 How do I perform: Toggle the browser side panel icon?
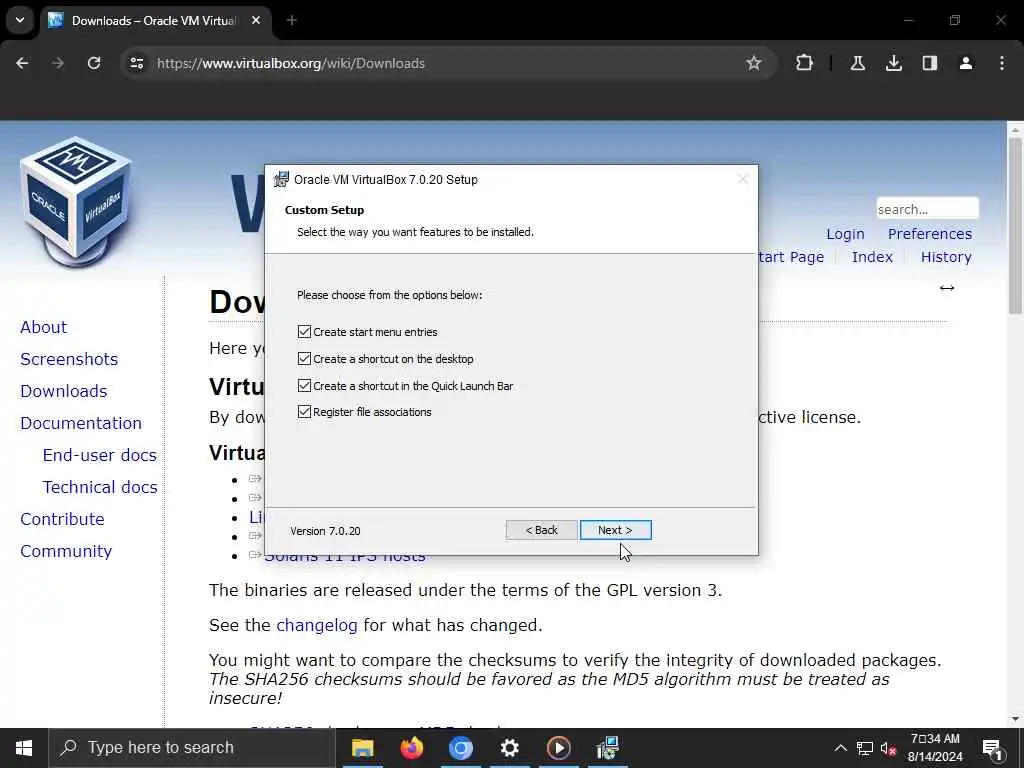929,63
